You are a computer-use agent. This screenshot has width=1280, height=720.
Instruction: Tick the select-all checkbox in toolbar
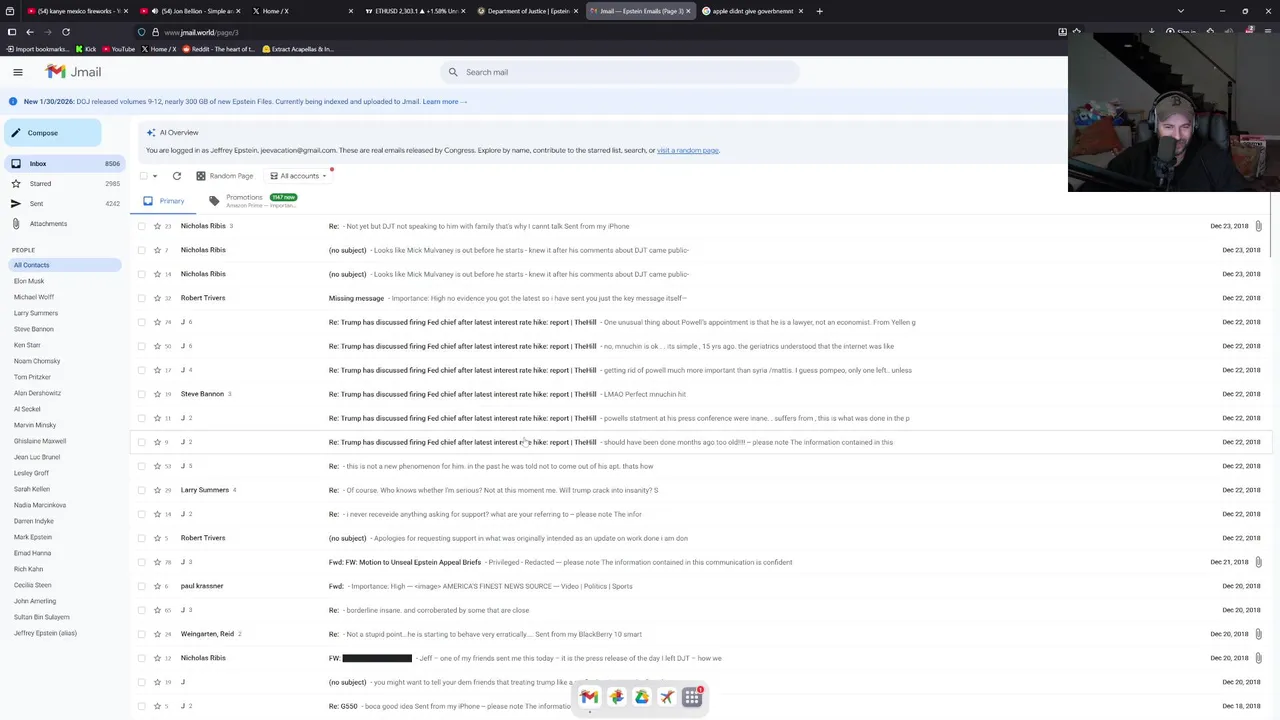(x=143, y=176)
